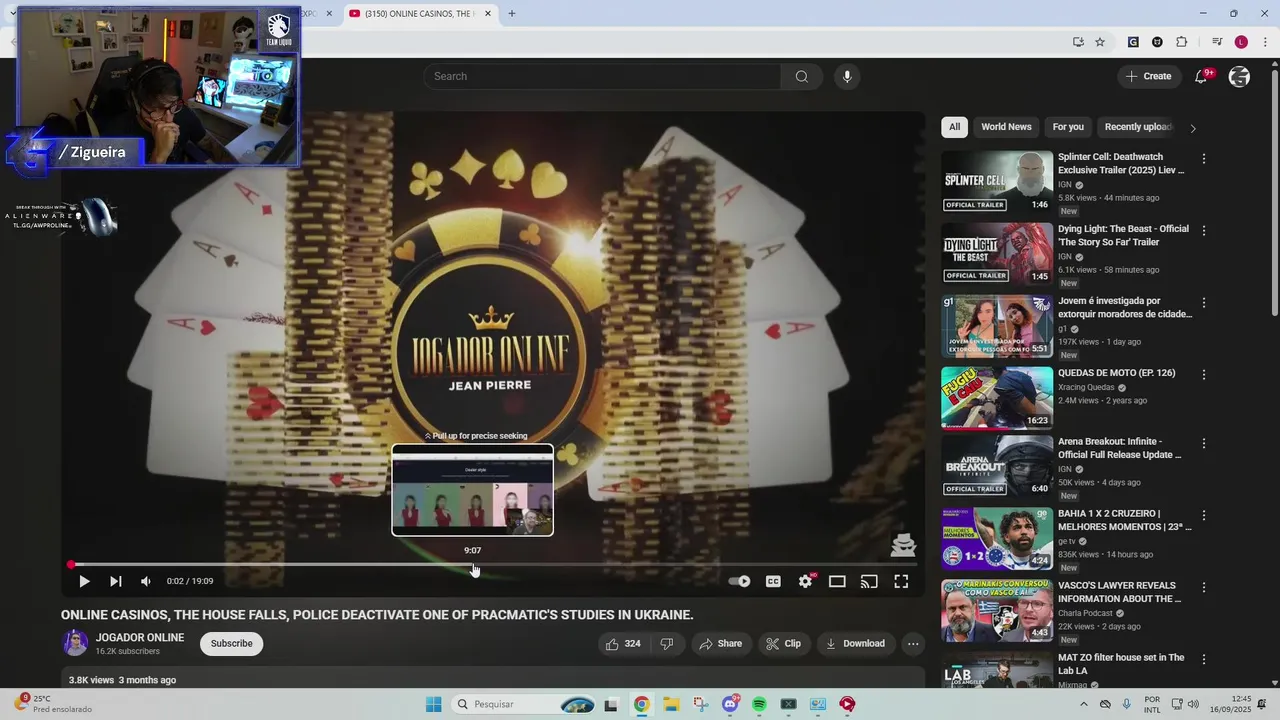1280x720 pixels.
Task: Install app icon in address bar
Action: [x=1078, y=42]
